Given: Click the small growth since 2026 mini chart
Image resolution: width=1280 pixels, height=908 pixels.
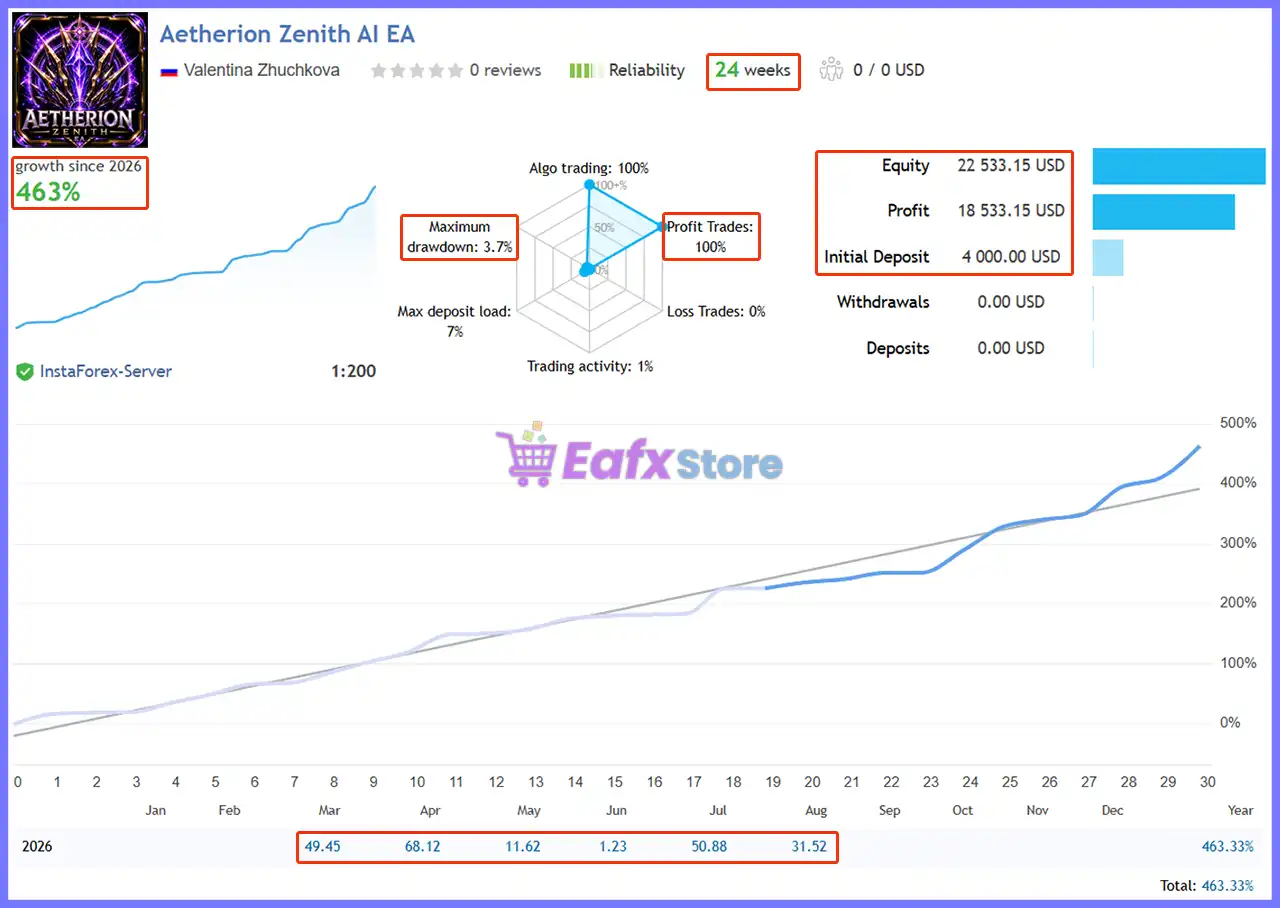Looking at the screenshot, I should [x=195, y=258].
